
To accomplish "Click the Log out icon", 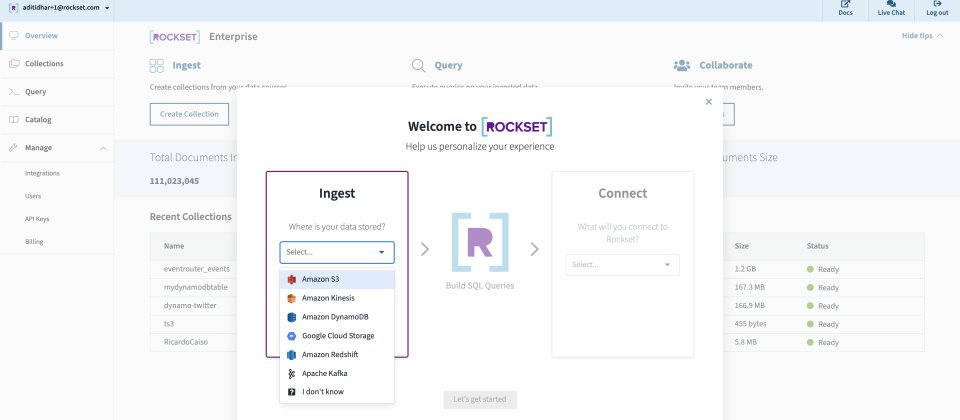I will click(937, 4).
